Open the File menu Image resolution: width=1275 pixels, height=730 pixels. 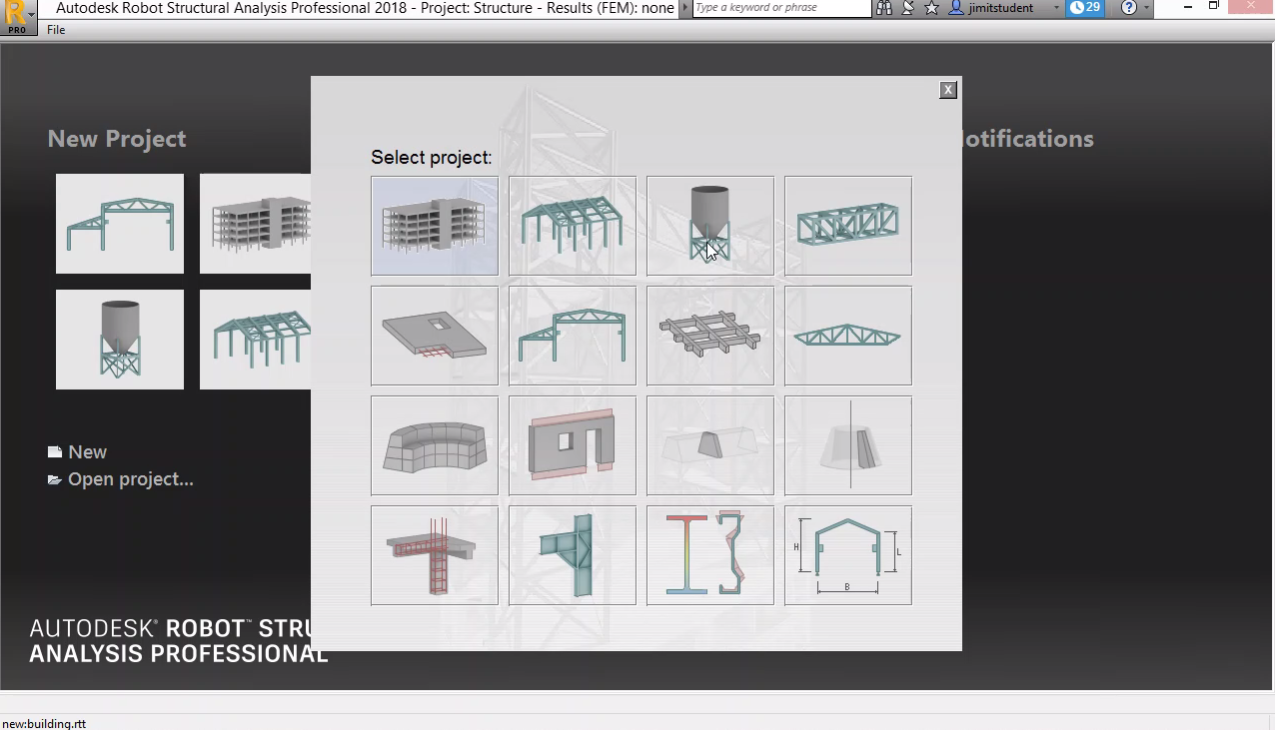point(56,30)
